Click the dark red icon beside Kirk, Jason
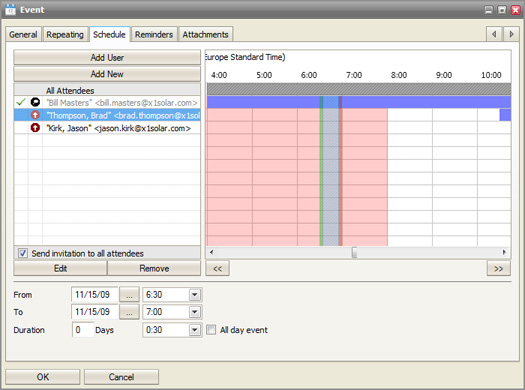Image resolution: width=525 pixels, height=390 pixels. tap(35, 128)
